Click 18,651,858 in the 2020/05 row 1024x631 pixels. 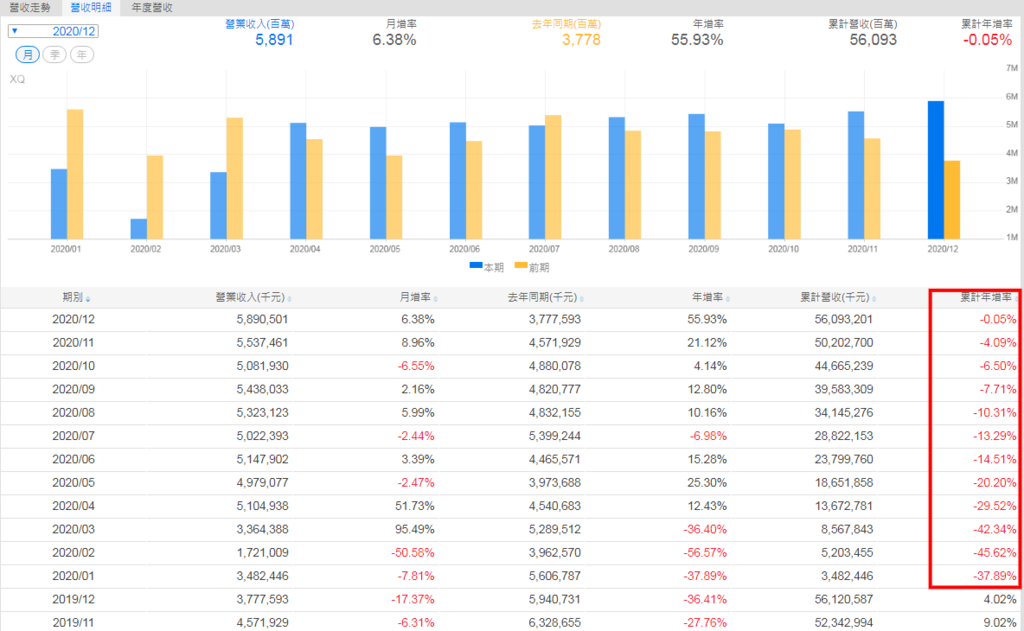point(844,483)
